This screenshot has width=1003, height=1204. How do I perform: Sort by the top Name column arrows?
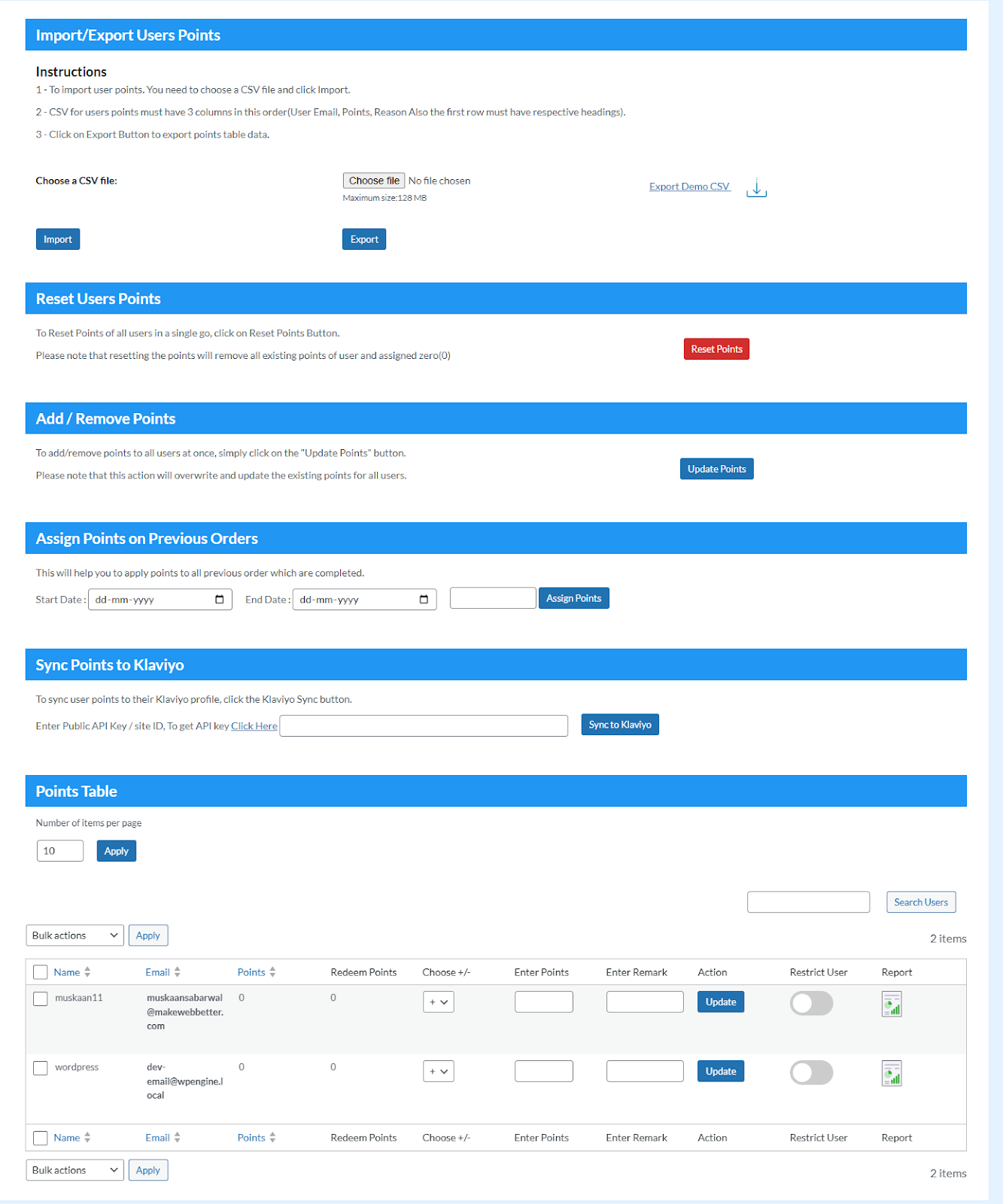(87, 972)
